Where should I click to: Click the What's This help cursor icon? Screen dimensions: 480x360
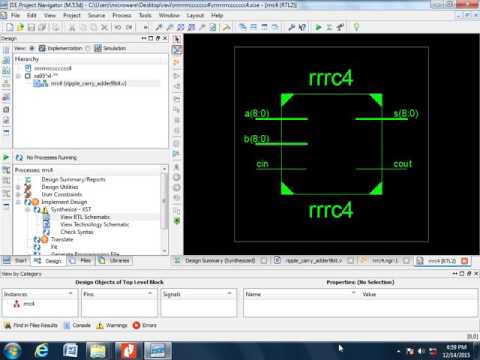click(x=302, y=27)
